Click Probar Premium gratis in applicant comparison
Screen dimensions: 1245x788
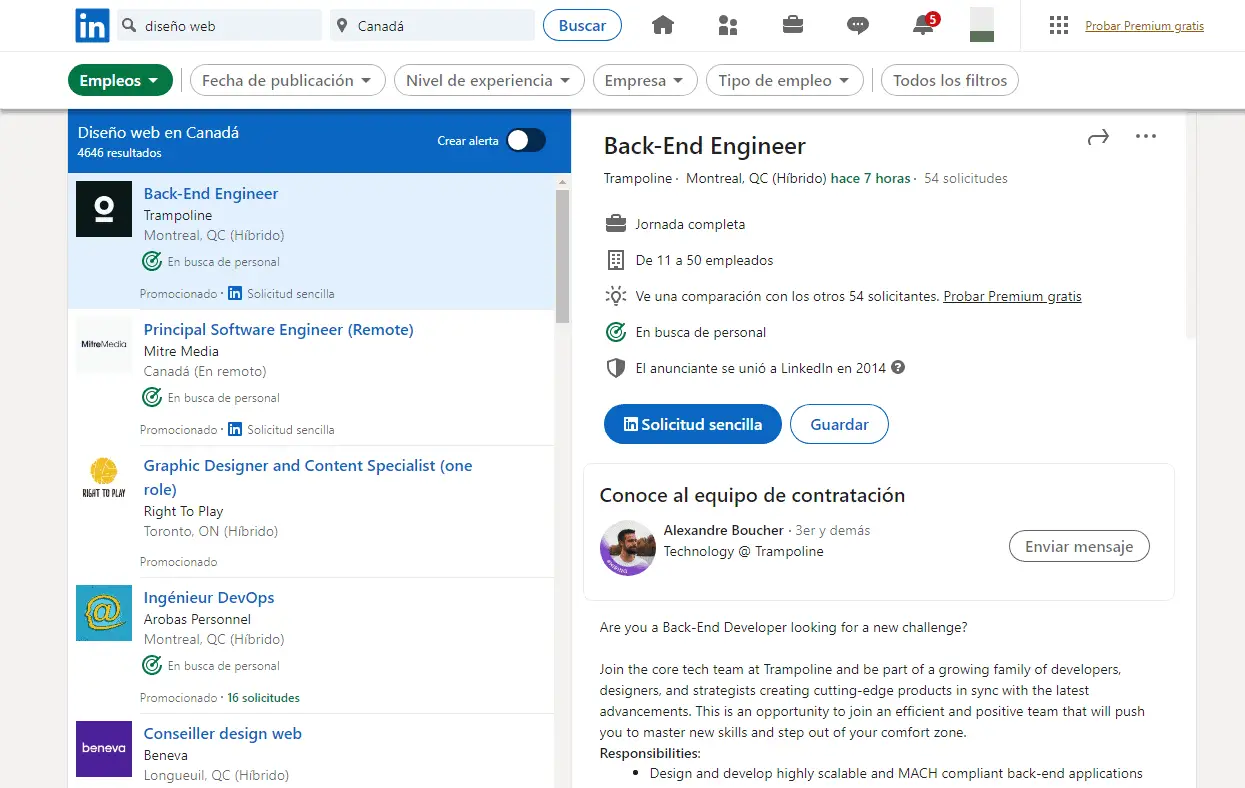pos(1012,296)
